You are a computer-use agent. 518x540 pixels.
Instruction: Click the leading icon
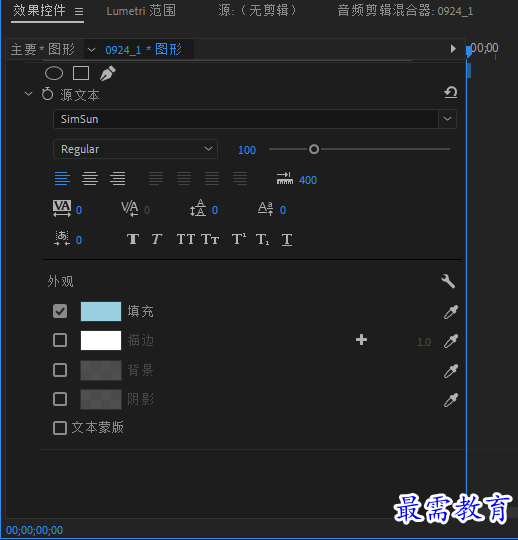pyautogui.click(x=198, y=208)
